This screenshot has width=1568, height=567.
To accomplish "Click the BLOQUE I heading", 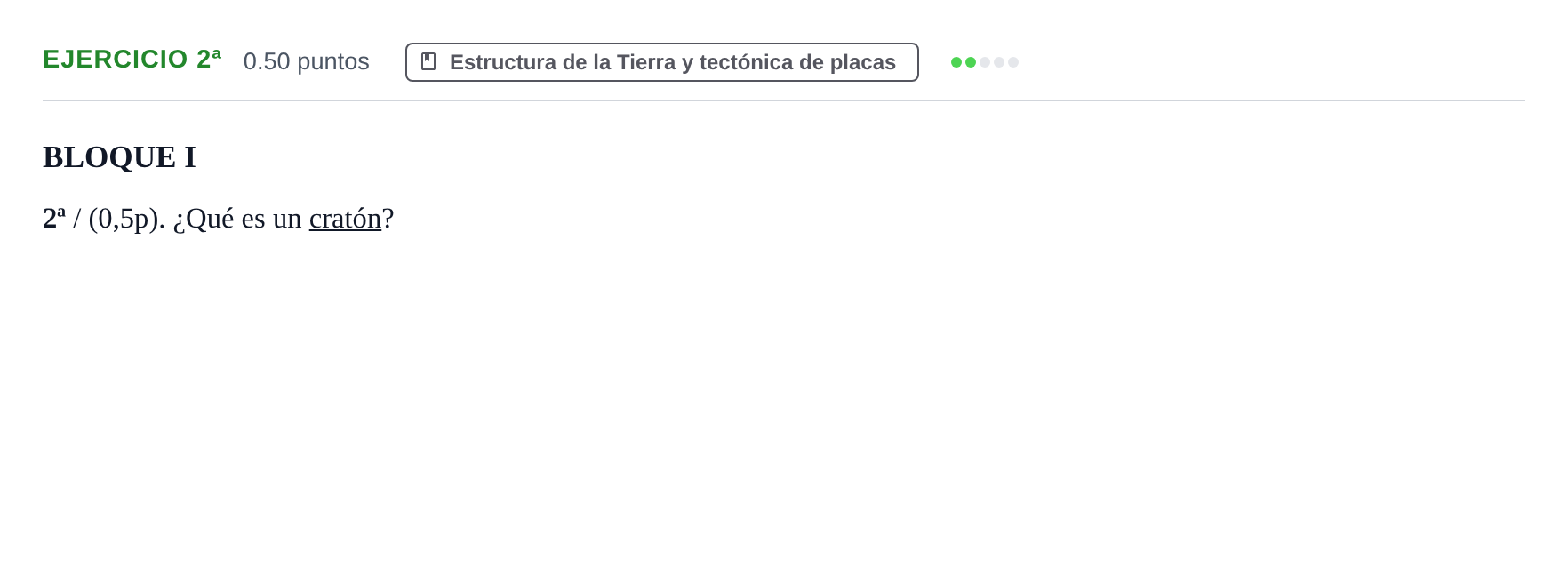I will [x=119, y=156].
